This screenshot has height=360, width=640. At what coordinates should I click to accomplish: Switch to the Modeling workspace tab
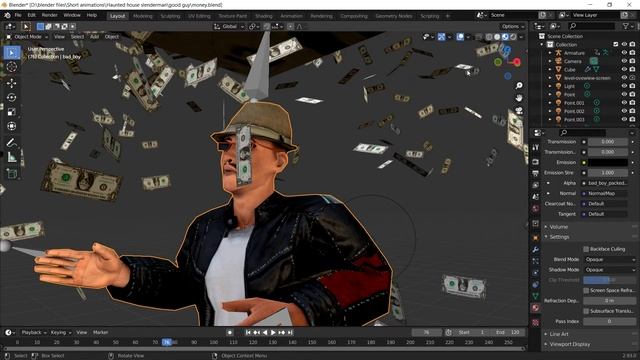(143, 16)
